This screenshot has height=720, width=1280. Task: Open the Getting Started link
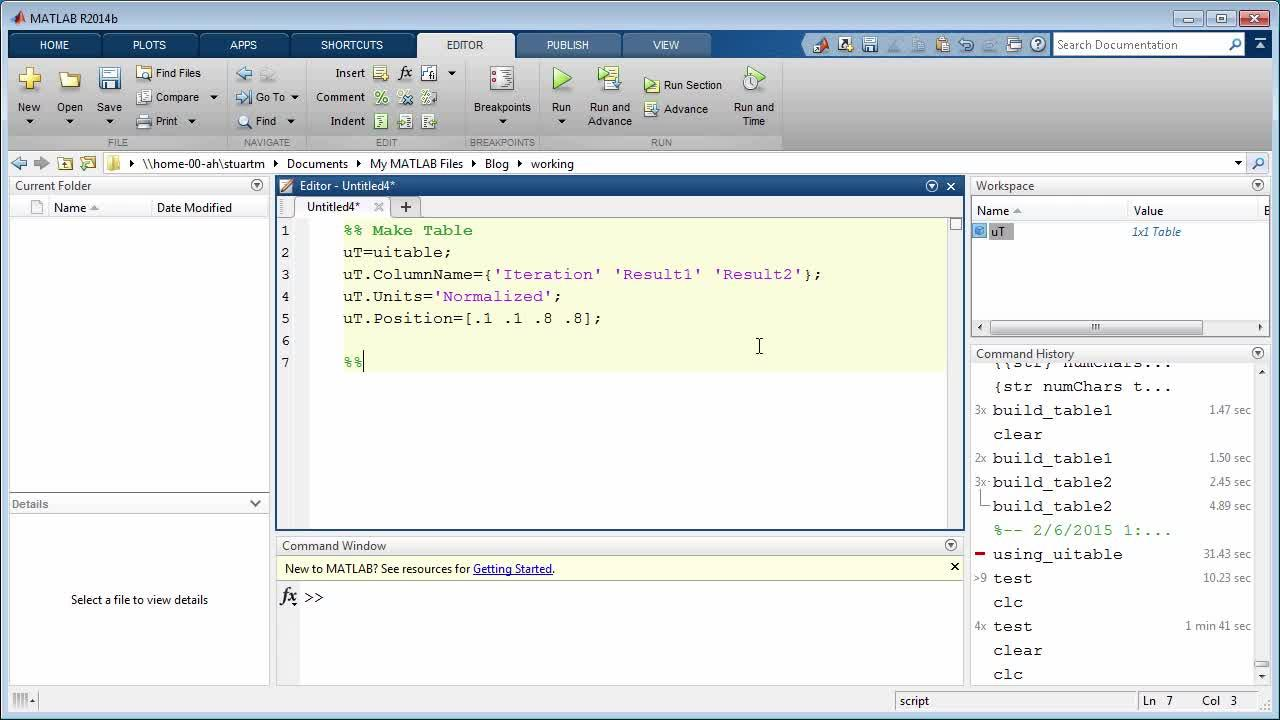click(x=512, y=569)
